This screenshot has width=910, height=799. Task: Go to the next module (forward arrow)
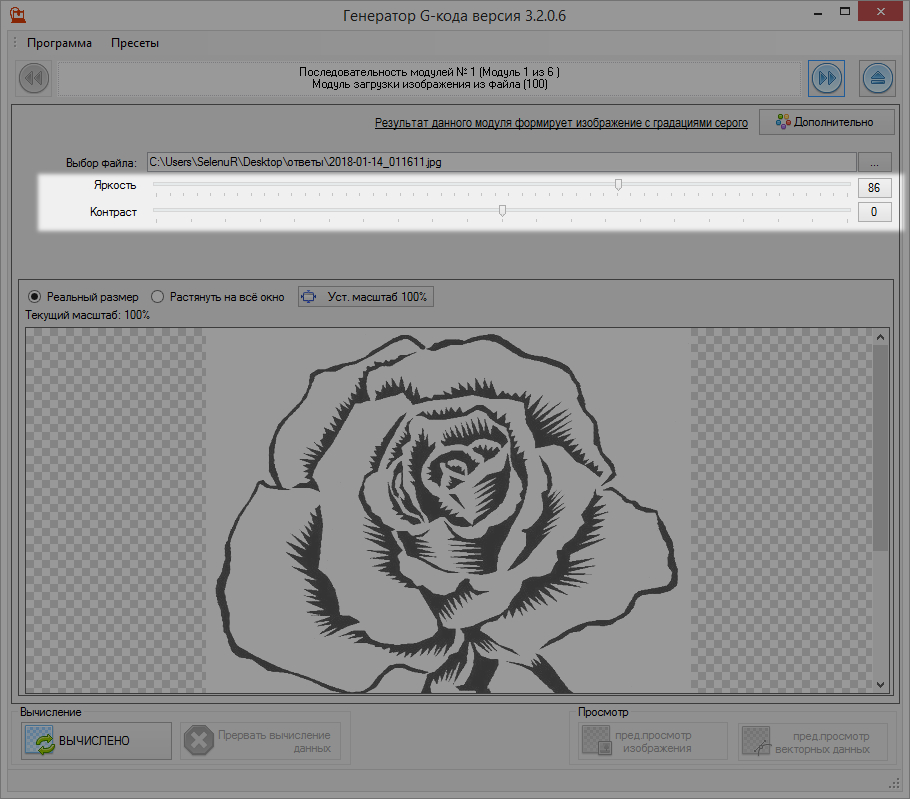[826, 78]
